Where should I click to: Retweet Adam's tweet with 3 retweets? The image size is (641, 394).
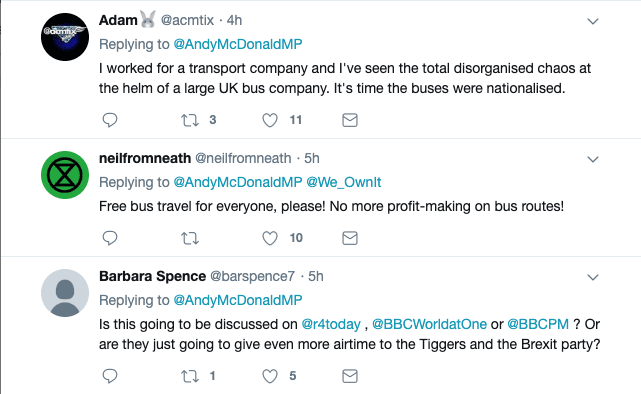[190, 120]
